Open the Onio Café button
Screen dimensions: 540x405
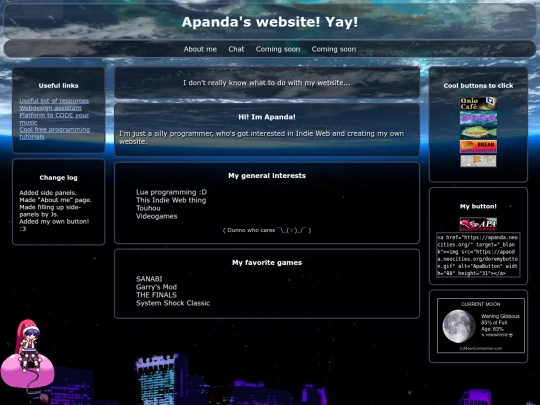click(x=478, y=104)
